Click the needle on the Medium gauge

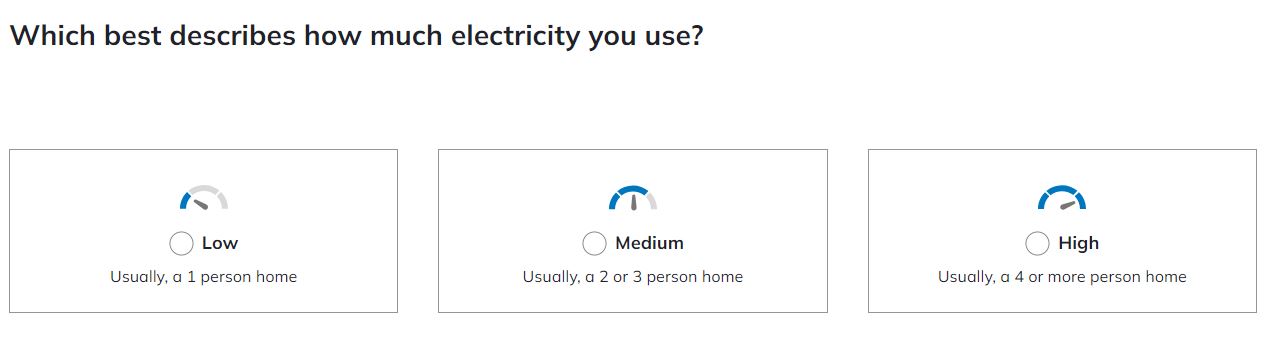tap(633, 201)
